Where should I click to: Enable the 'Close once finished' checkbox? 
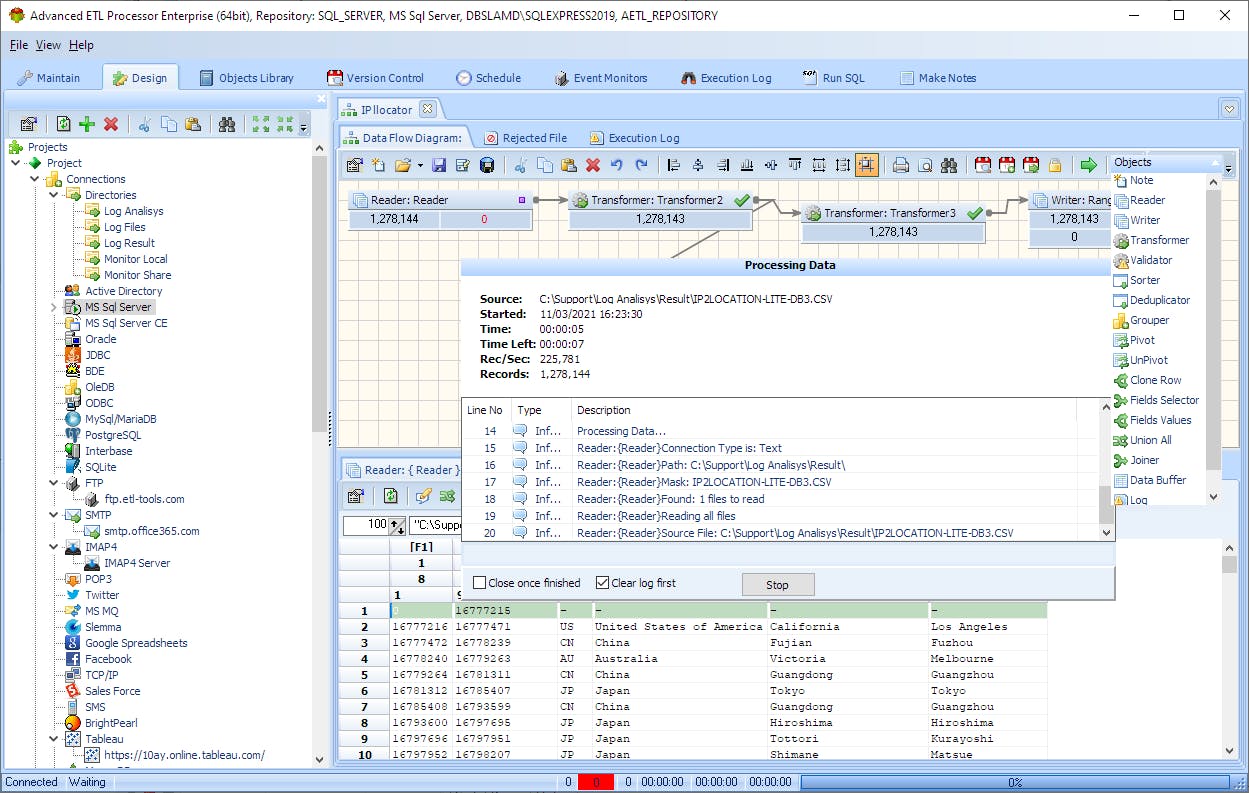[480, 583]
